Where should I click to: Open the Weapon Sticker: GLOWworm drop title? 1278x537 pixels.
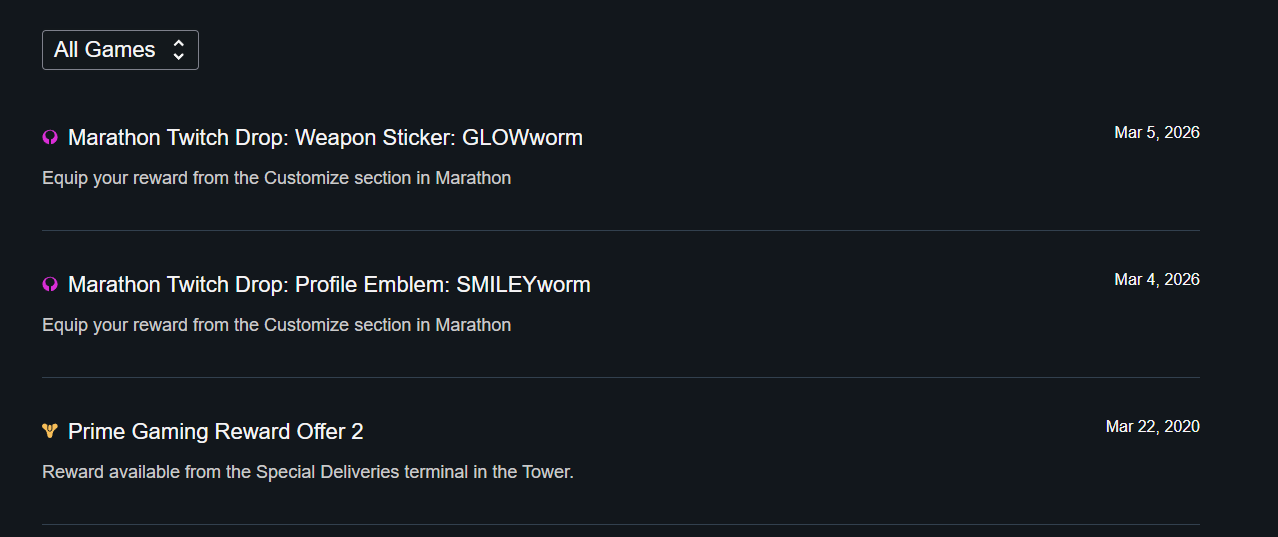click(x=325, y=138)
